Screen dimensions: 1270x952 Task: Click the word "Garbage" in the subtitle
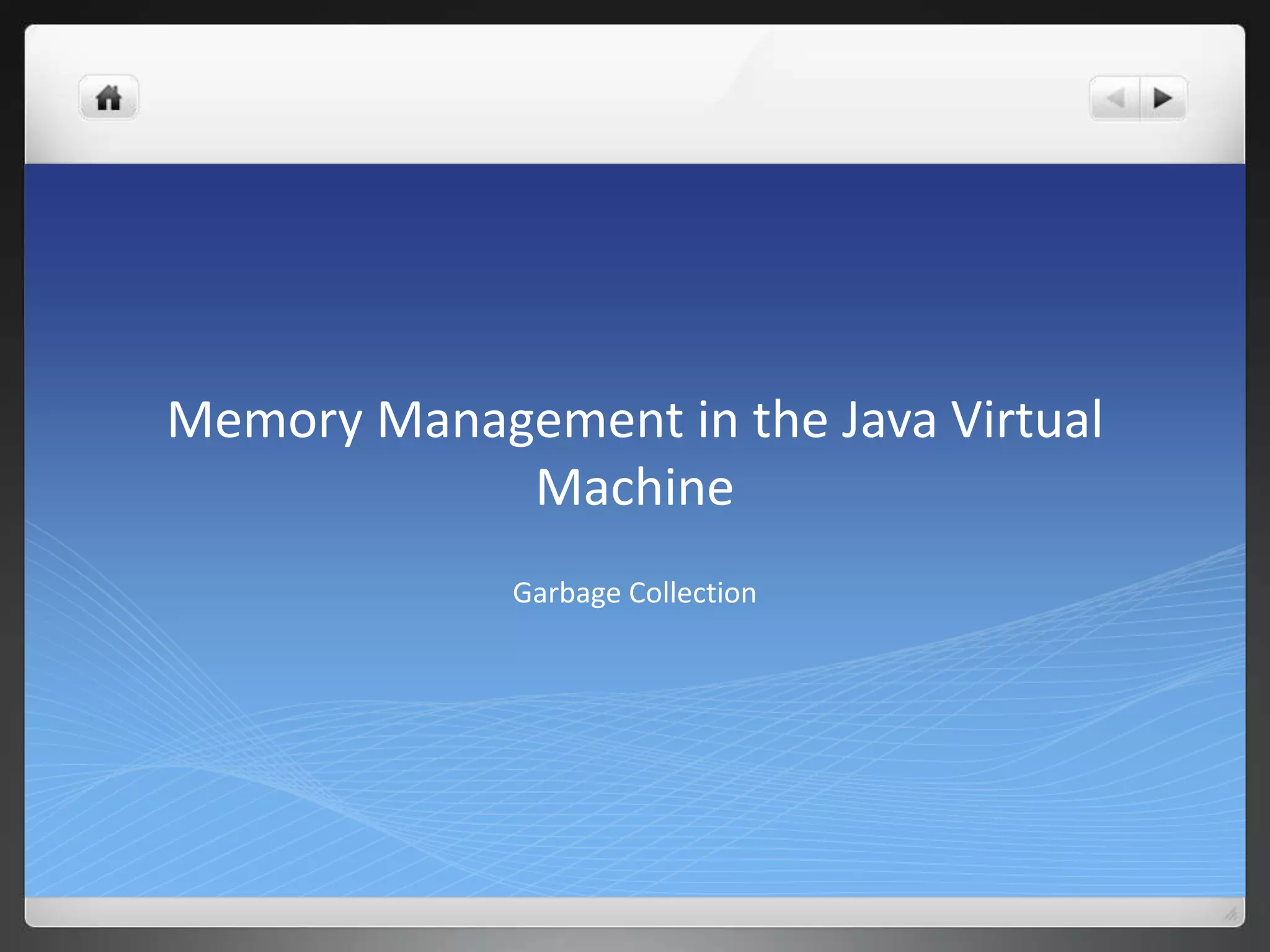(566, 593)
